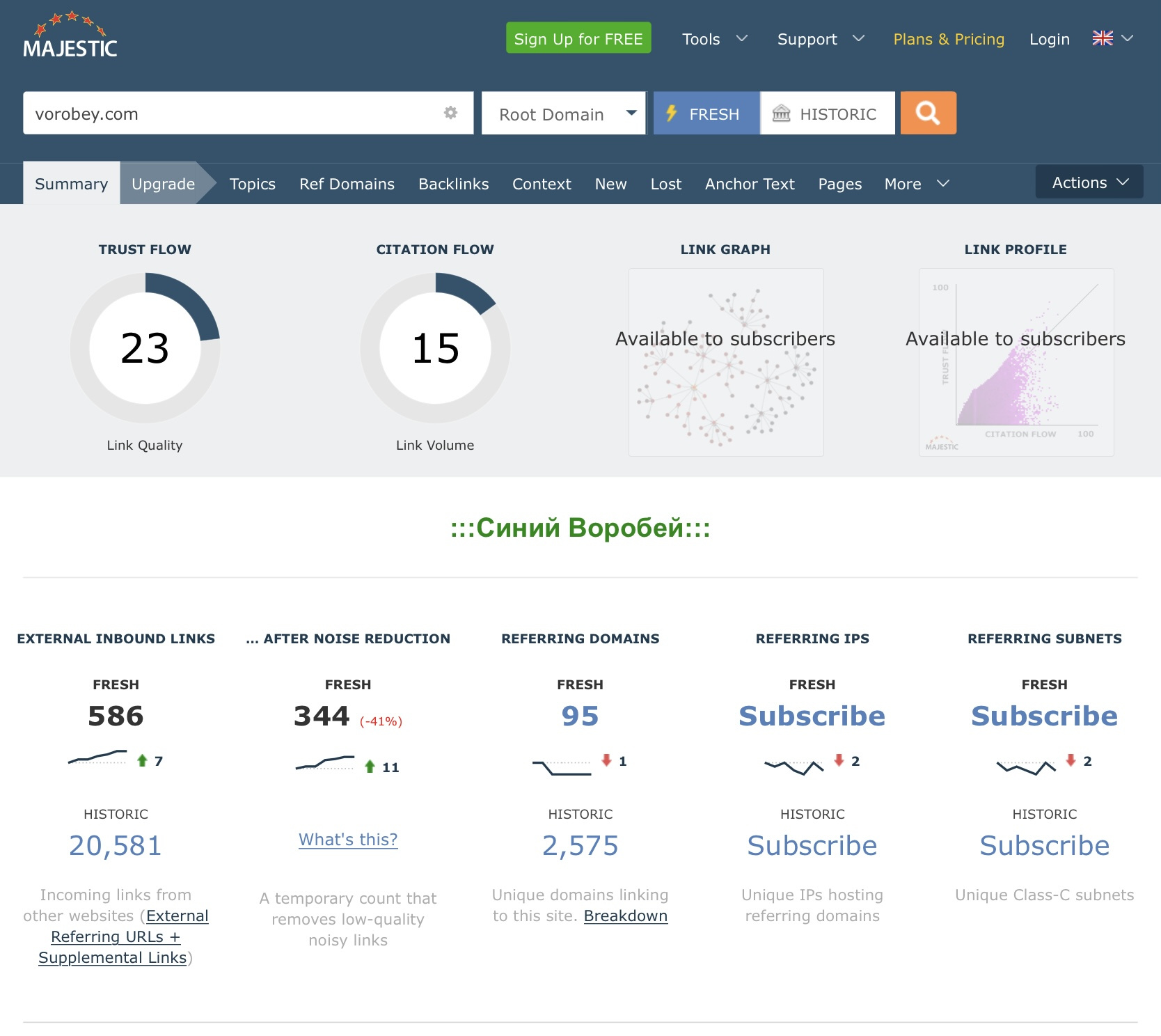Open the Lost tab
The width and height of the screenshot is (1161, 1036).
tap(665, 184)
